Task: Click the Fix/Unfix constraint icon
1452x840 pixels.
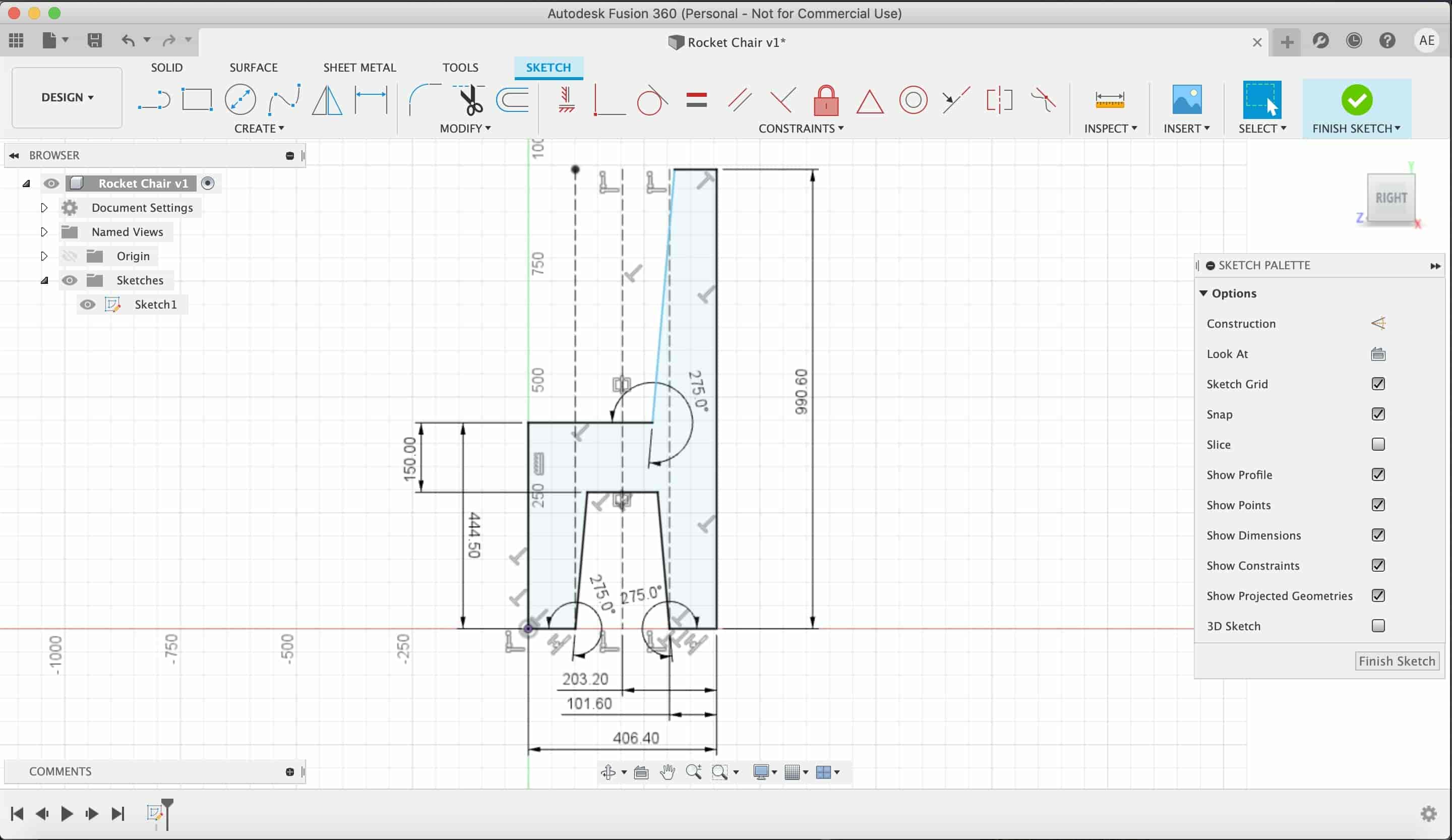Action: pos(825,99)
